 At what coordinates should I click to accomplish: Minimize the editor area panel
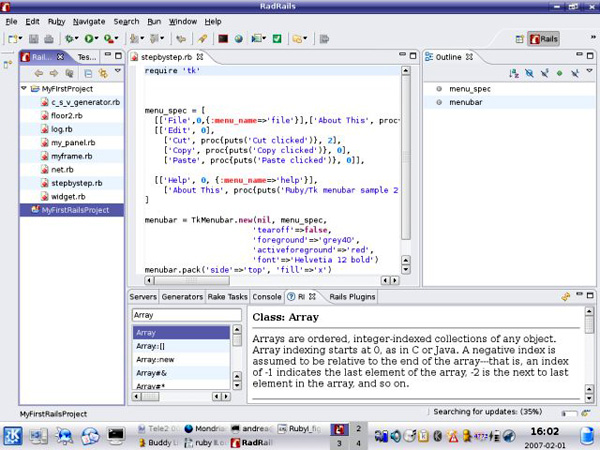pyautogui.click(x=402, y=55)
